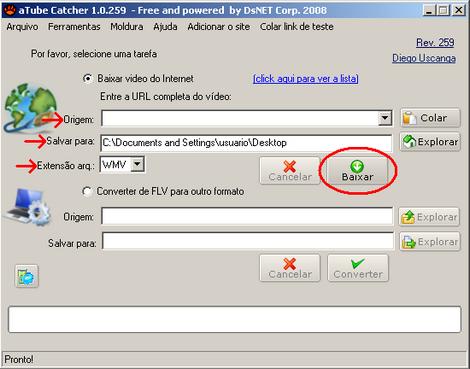Image resolution: width=470 pixels, height=369 pixels.
Task: Click the Colar paste button
Action: tap(430, 118)
